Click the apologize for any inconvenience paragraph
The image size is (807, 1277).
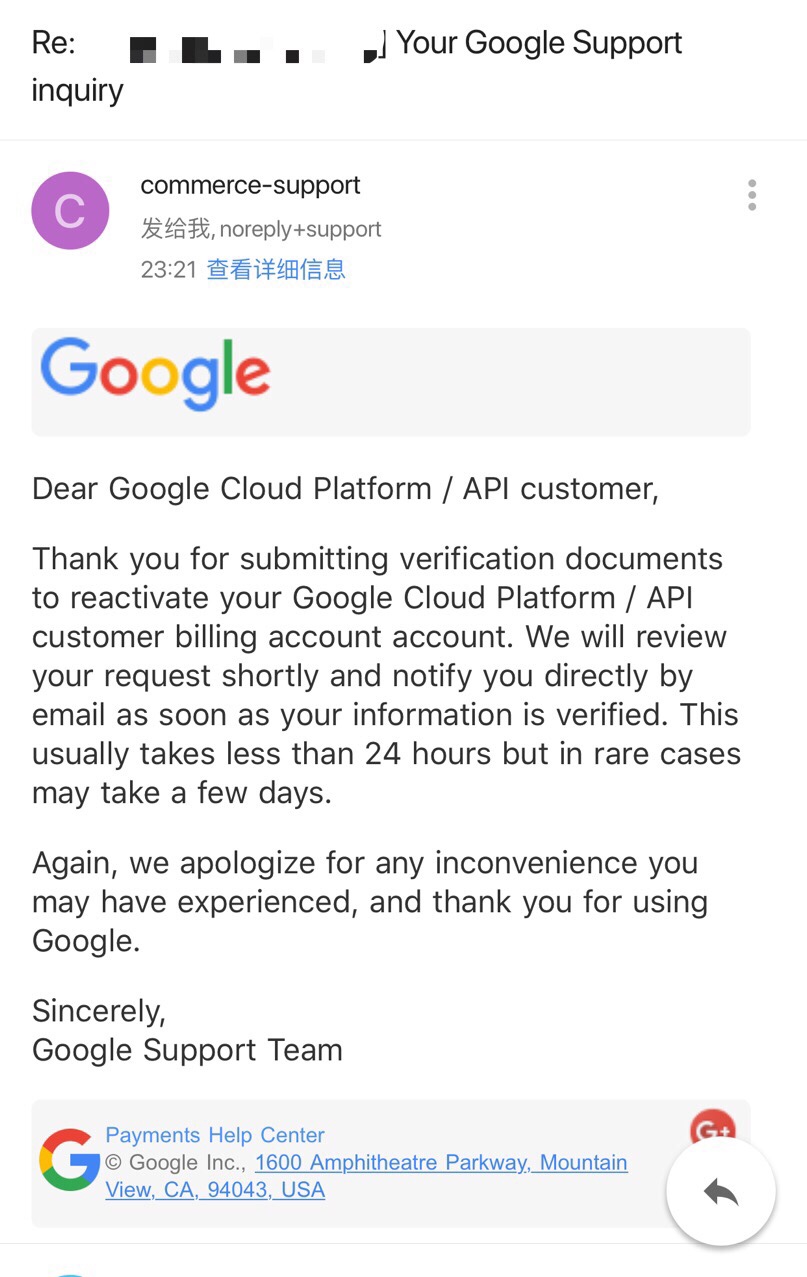pyautogui.click(x=370, y=901)
